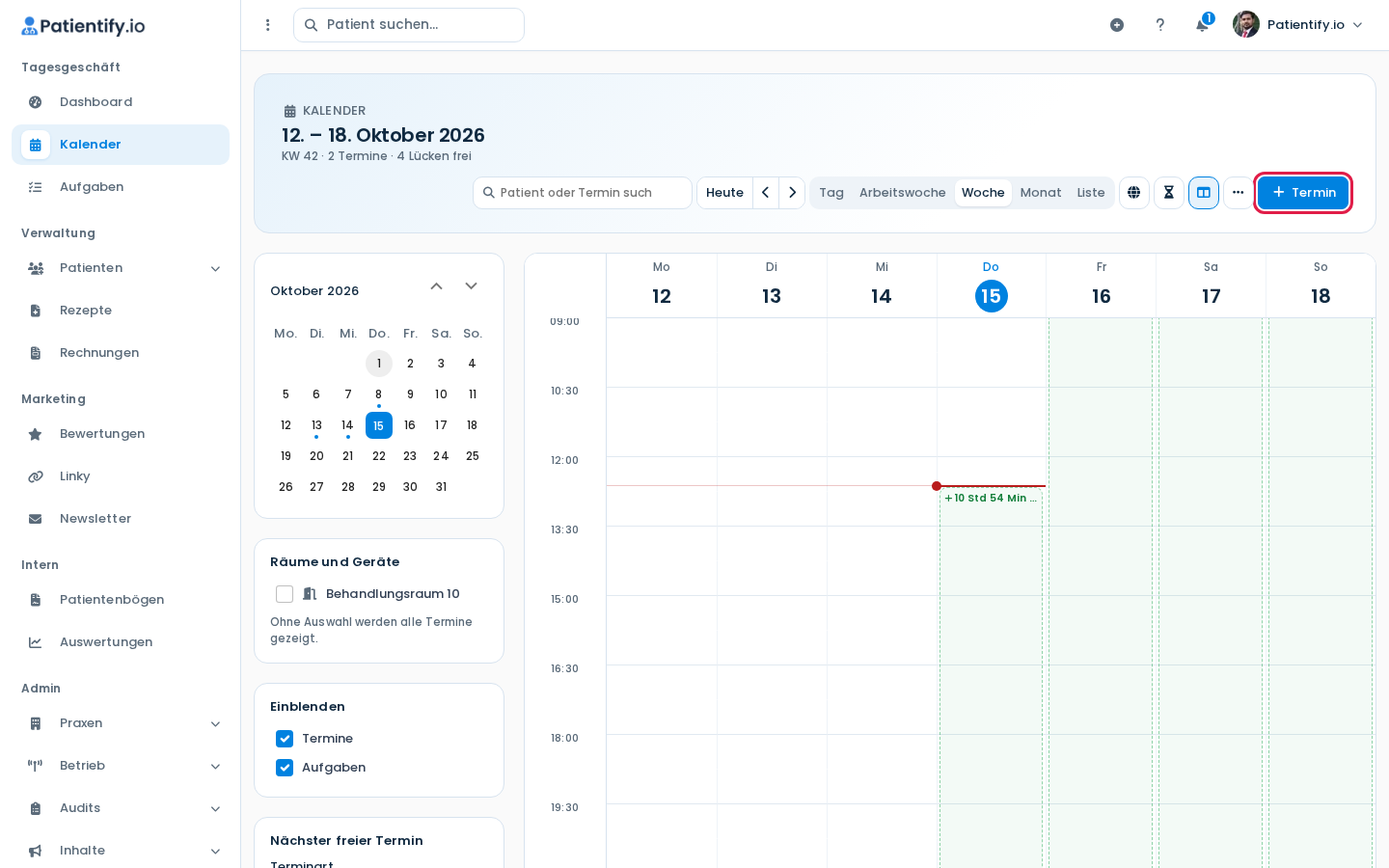Go to next week arrow
The image size is (1389, 868).
(792, 193)
